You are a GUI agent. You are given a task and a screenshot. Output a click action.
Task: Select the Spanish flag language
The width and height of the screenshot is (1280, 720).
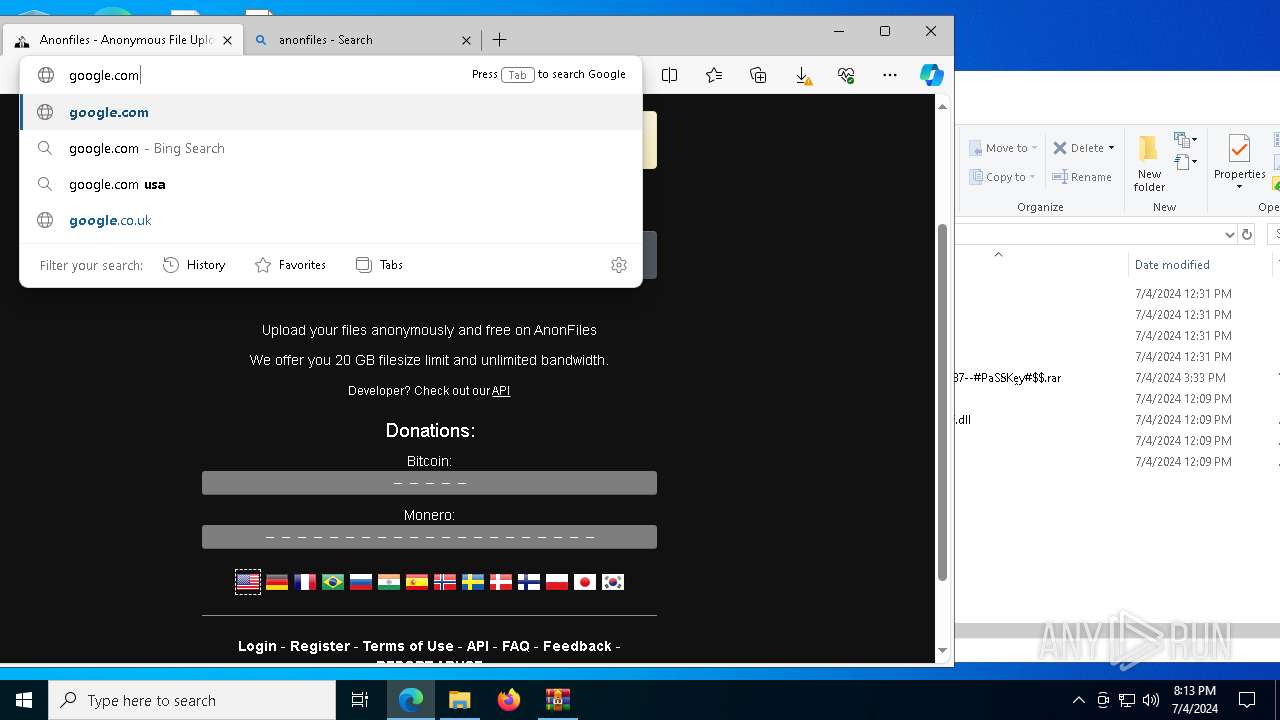pyautogui.click(x=417, y=582)
